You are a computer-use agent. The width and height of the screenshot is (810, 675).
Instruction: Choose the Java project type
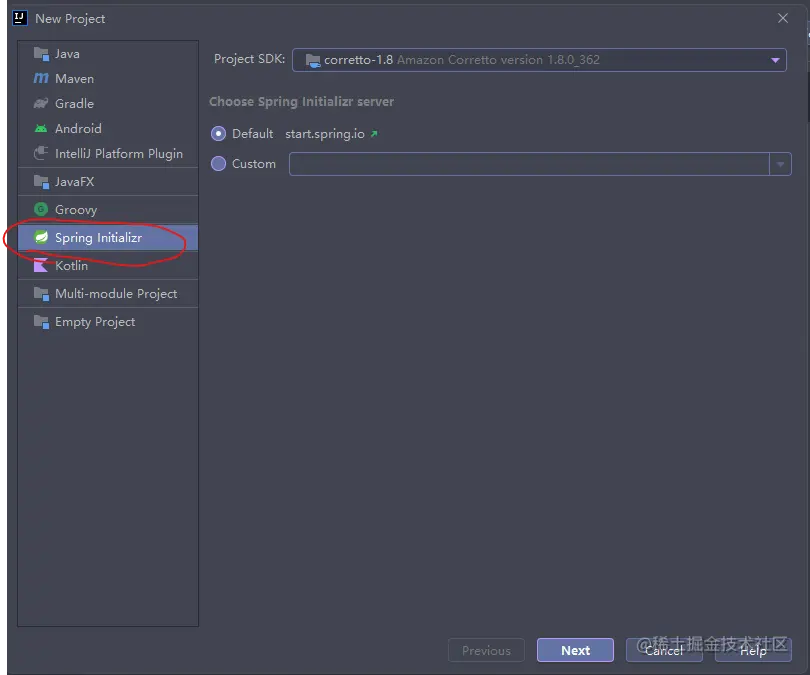point(108,54)
